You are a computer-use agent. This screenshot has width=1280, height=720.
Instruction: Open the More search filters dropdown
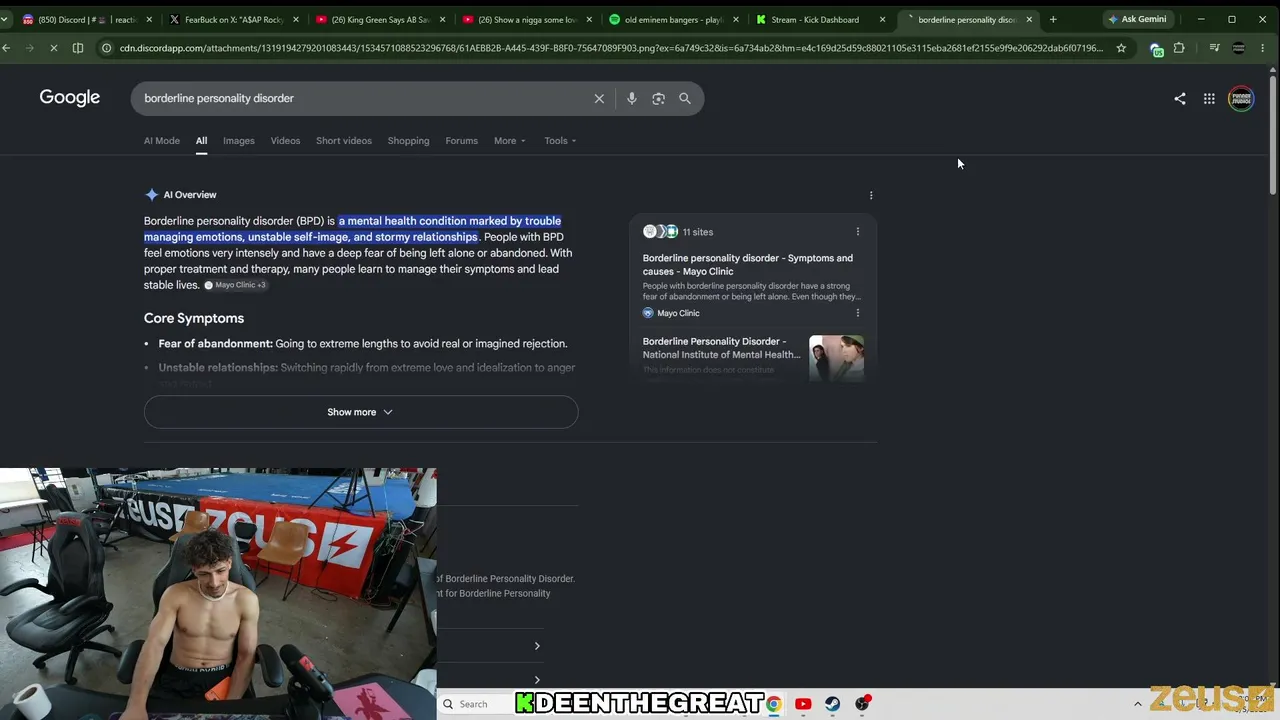pyautogui.click(x=510, y=141)
